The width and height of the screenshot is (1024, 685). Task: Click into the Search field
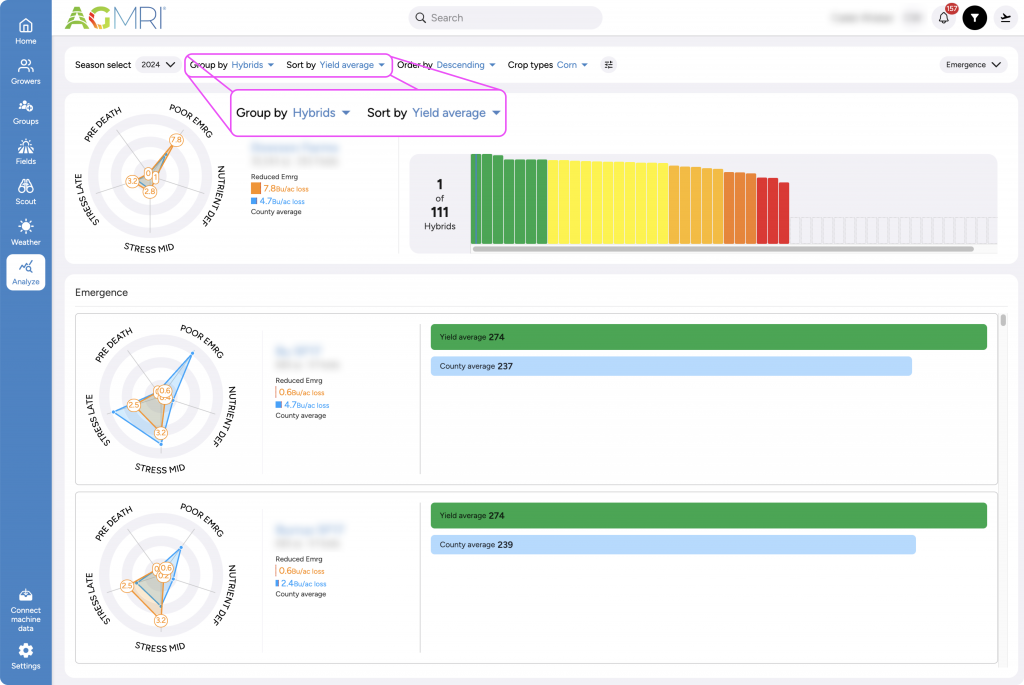(x=505, y=18)
